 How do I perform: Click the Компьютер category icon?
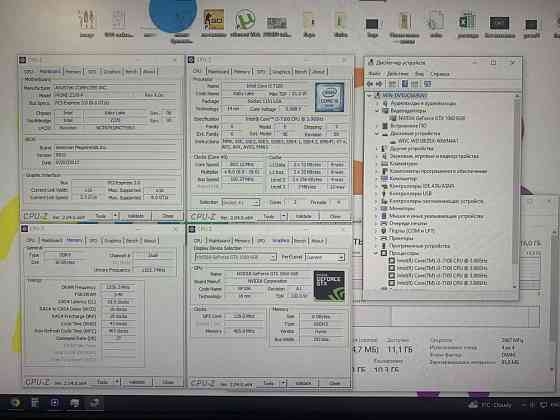(384, 178)
